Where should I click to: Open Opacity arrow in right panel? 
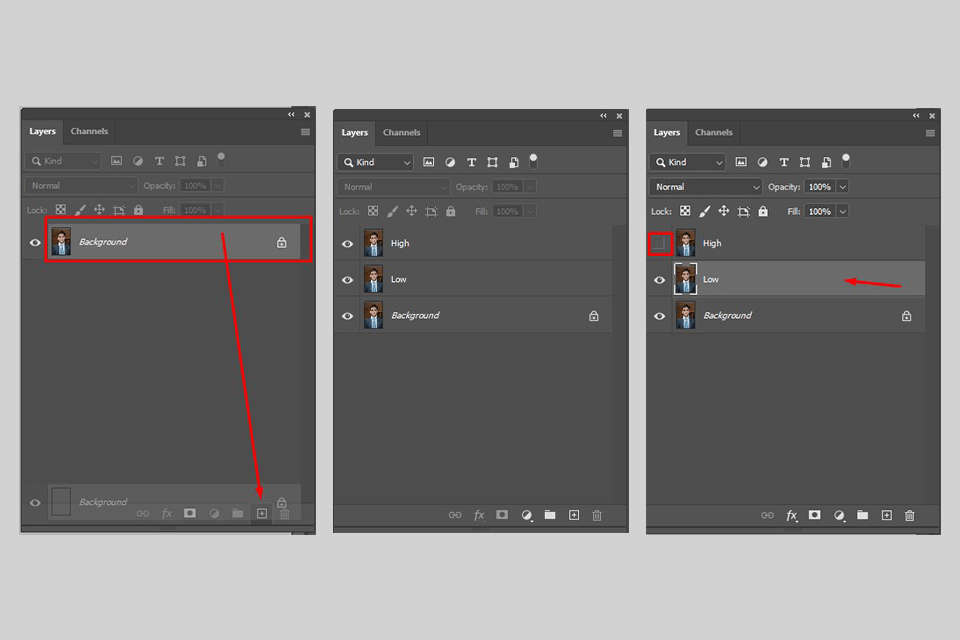pyautogui.click(x=843, y=187)
